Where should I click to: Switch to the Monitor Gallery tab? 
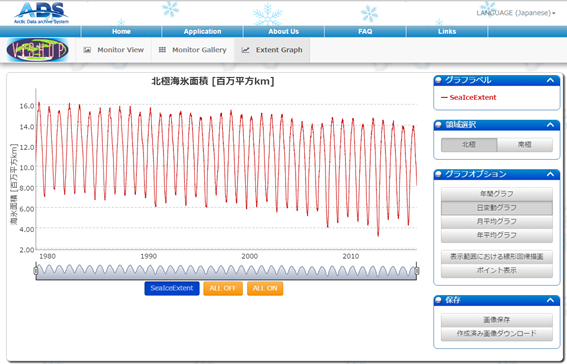click(193, 50)
